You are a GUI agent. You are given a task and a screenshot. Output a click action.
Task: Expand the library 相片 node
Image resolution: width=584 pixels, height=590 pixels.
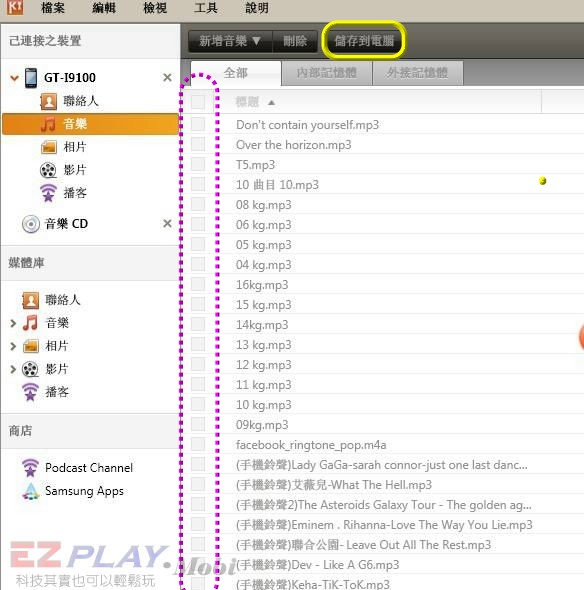(13, 346)
